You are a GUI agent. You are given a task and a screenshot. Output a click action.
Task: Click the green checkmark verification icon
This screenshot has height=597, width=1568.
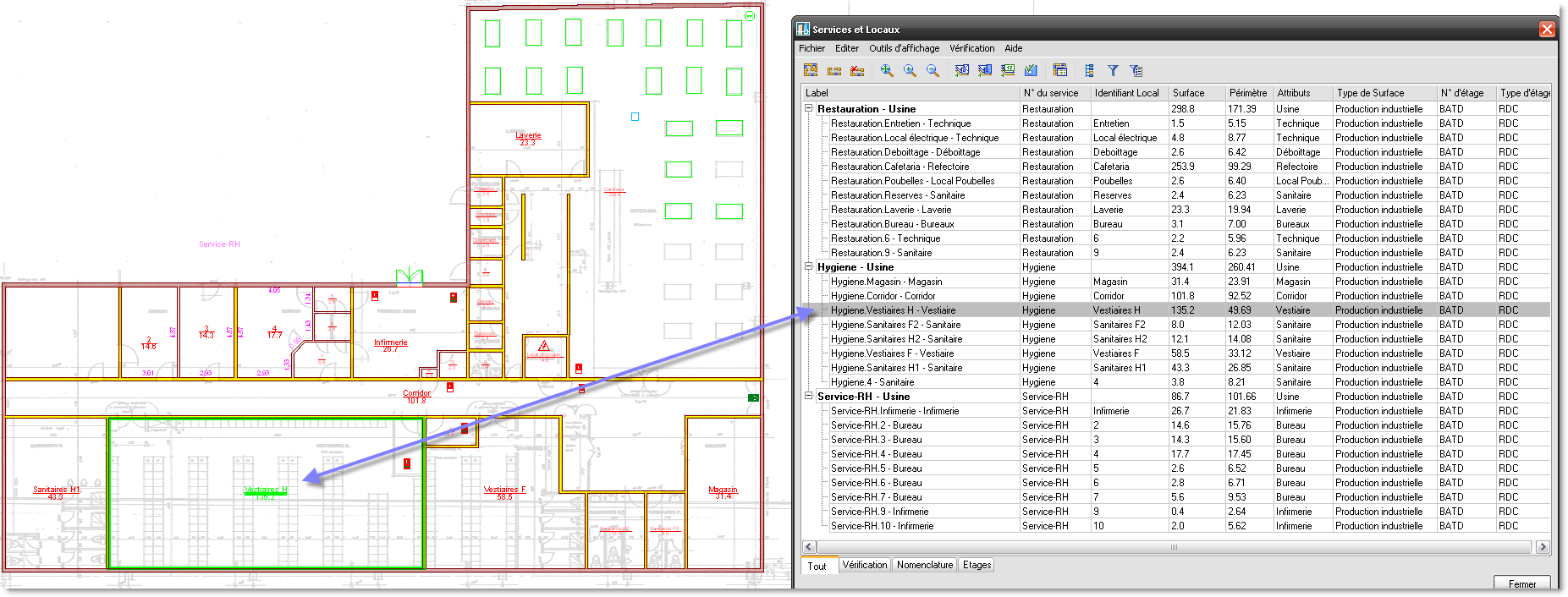click(x=1031, y=71)
